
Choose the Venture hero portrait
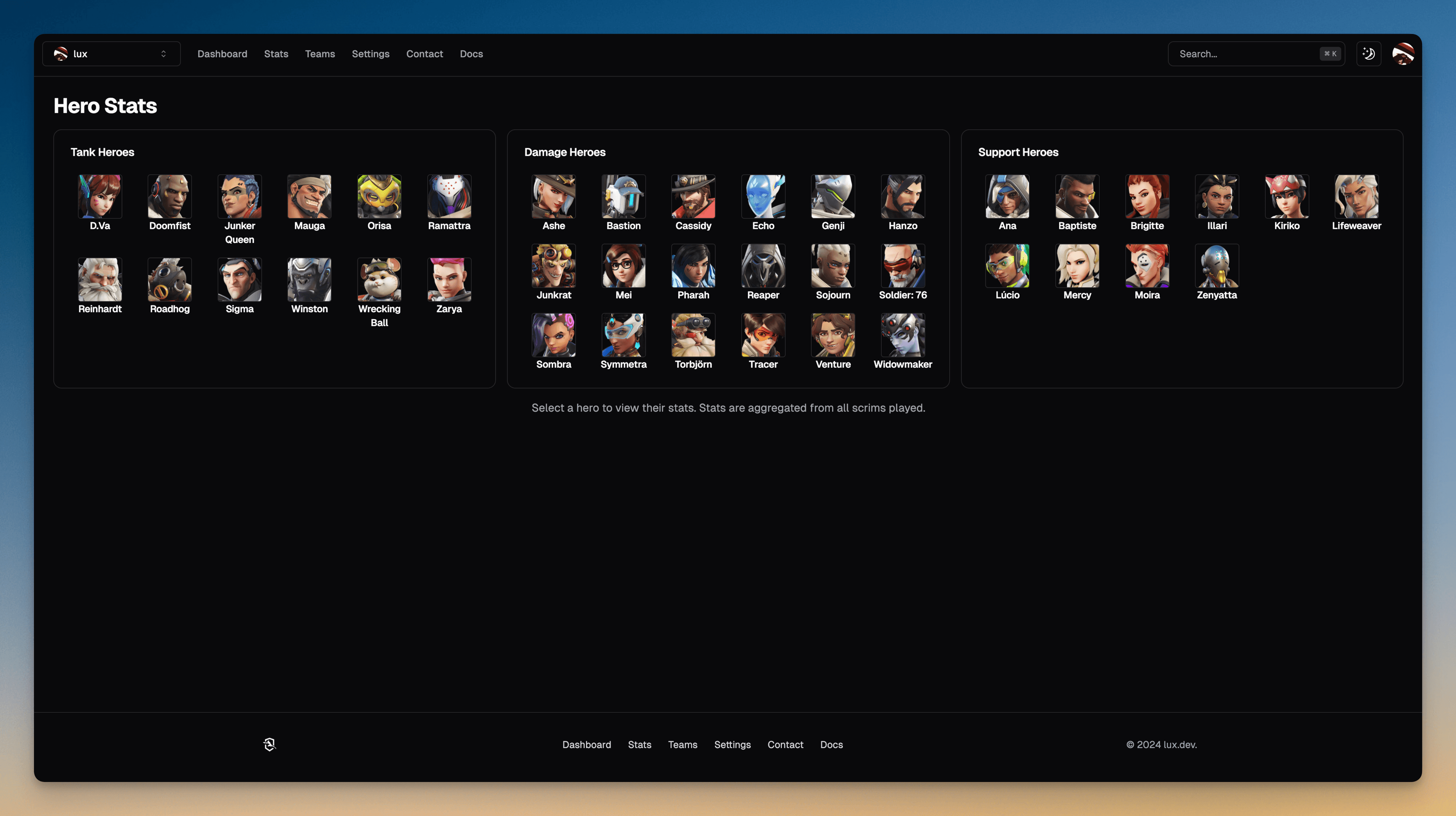833,335
